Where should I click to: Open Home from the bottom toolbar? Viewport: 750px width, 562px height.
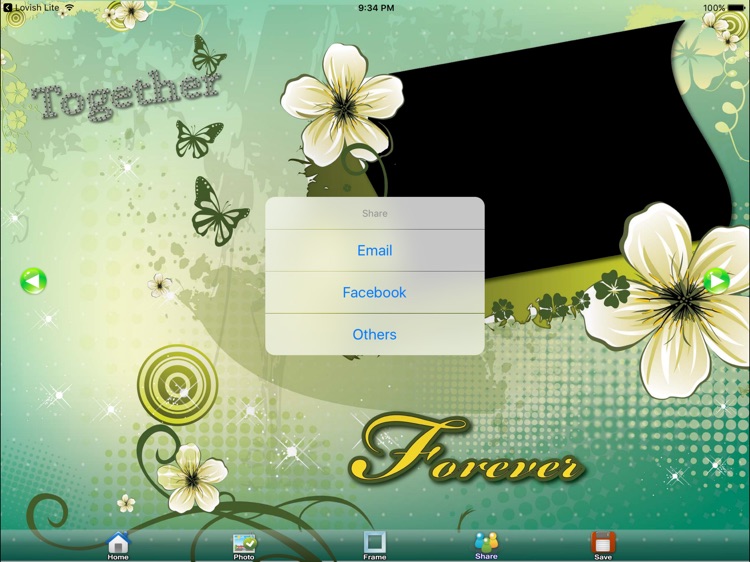[x=118, y=546]
